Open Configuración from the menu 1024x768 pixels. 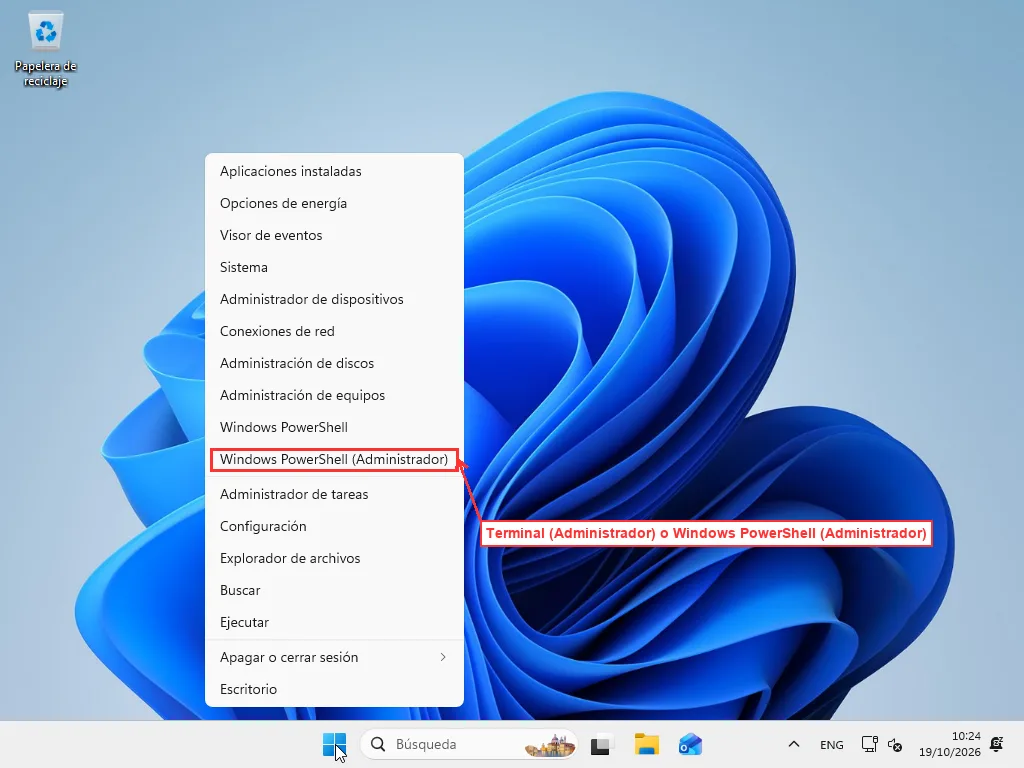334,526
